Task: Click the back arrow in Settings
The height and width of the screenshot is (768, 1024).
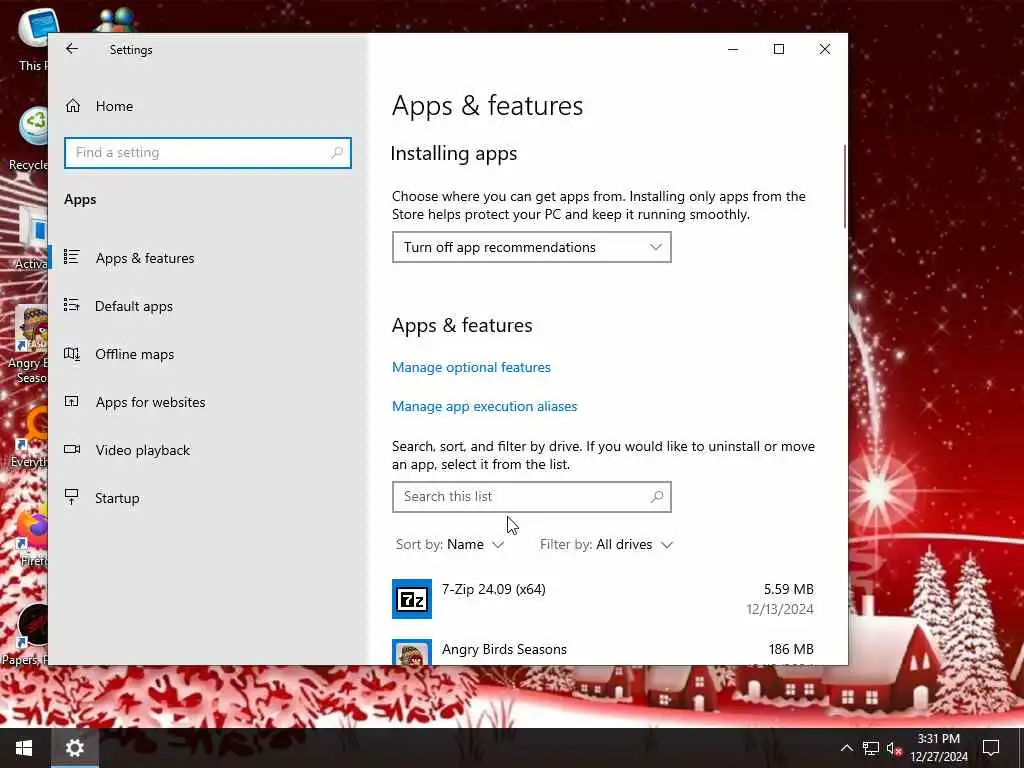Action: [72, 49]
